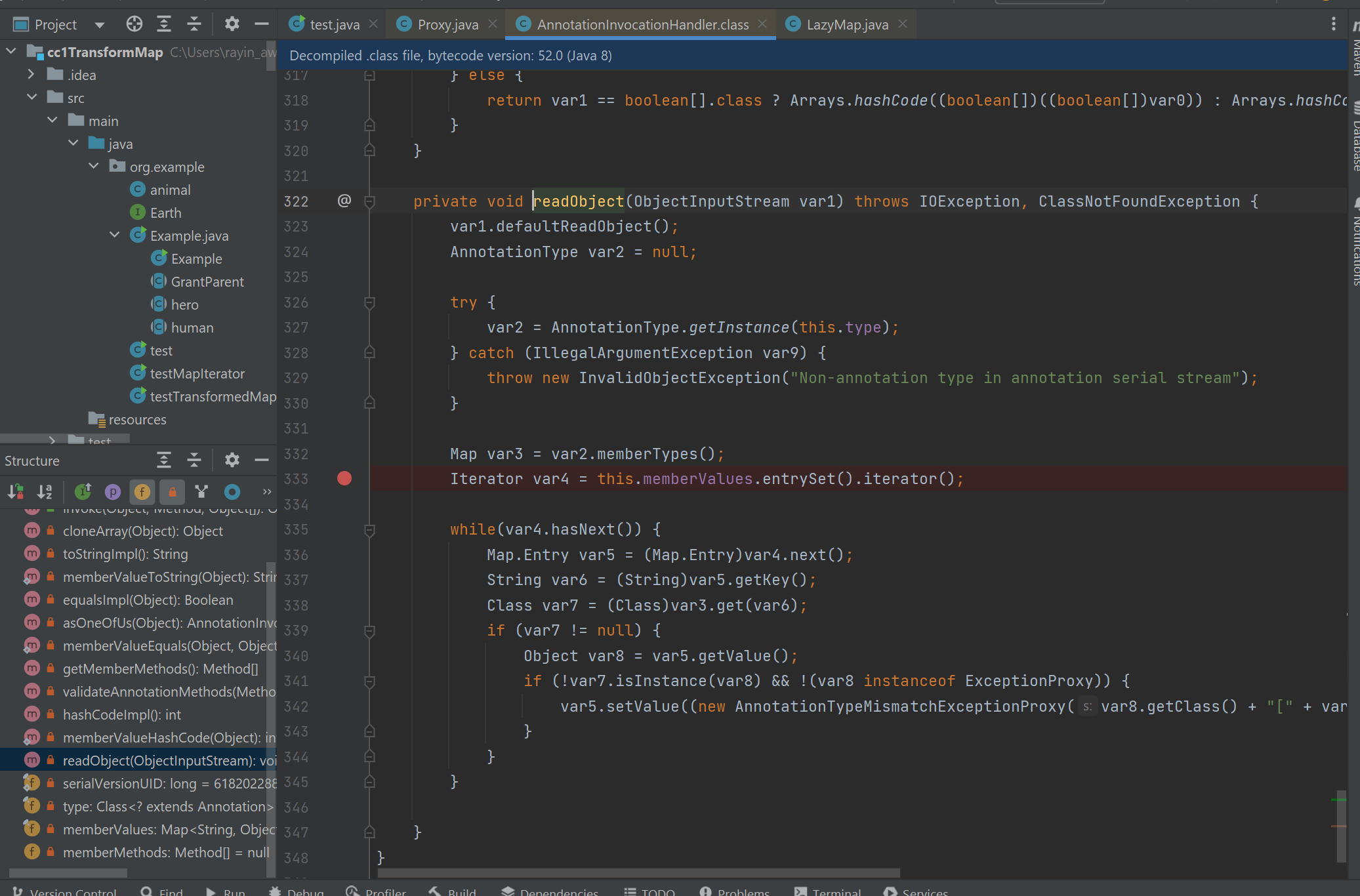Show inherited members in Structure
The width and height of the screenshot is (1360, 896).
click(x=83, y=491)
